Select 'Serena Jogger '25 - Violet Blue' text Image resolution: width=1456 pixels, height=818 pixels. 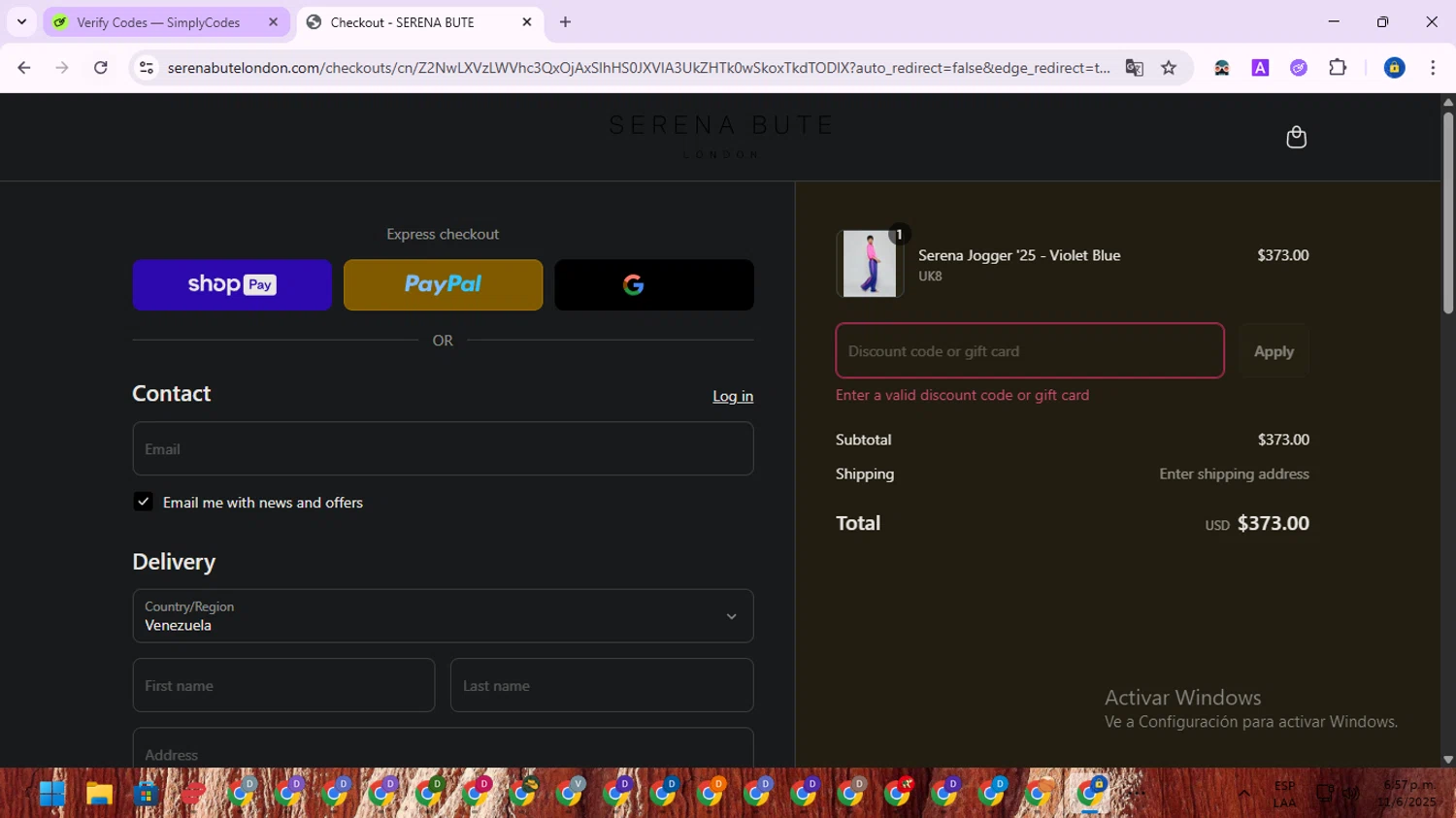point(1019,255)
